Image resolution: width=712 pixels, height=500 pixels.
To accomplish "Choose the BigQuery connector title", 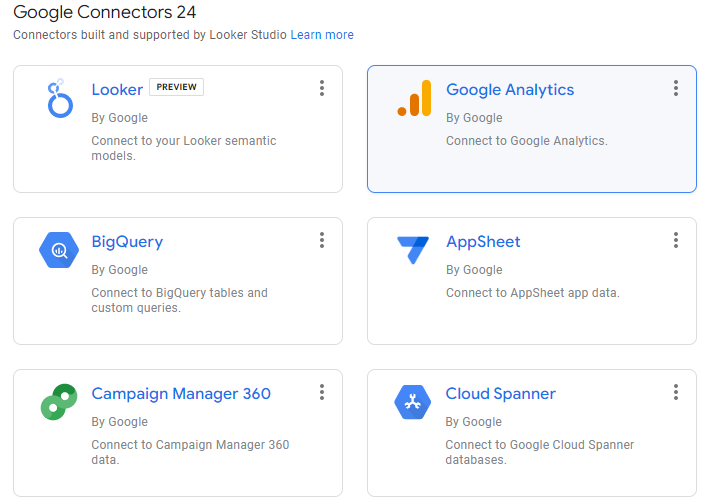I will point(127,242).
